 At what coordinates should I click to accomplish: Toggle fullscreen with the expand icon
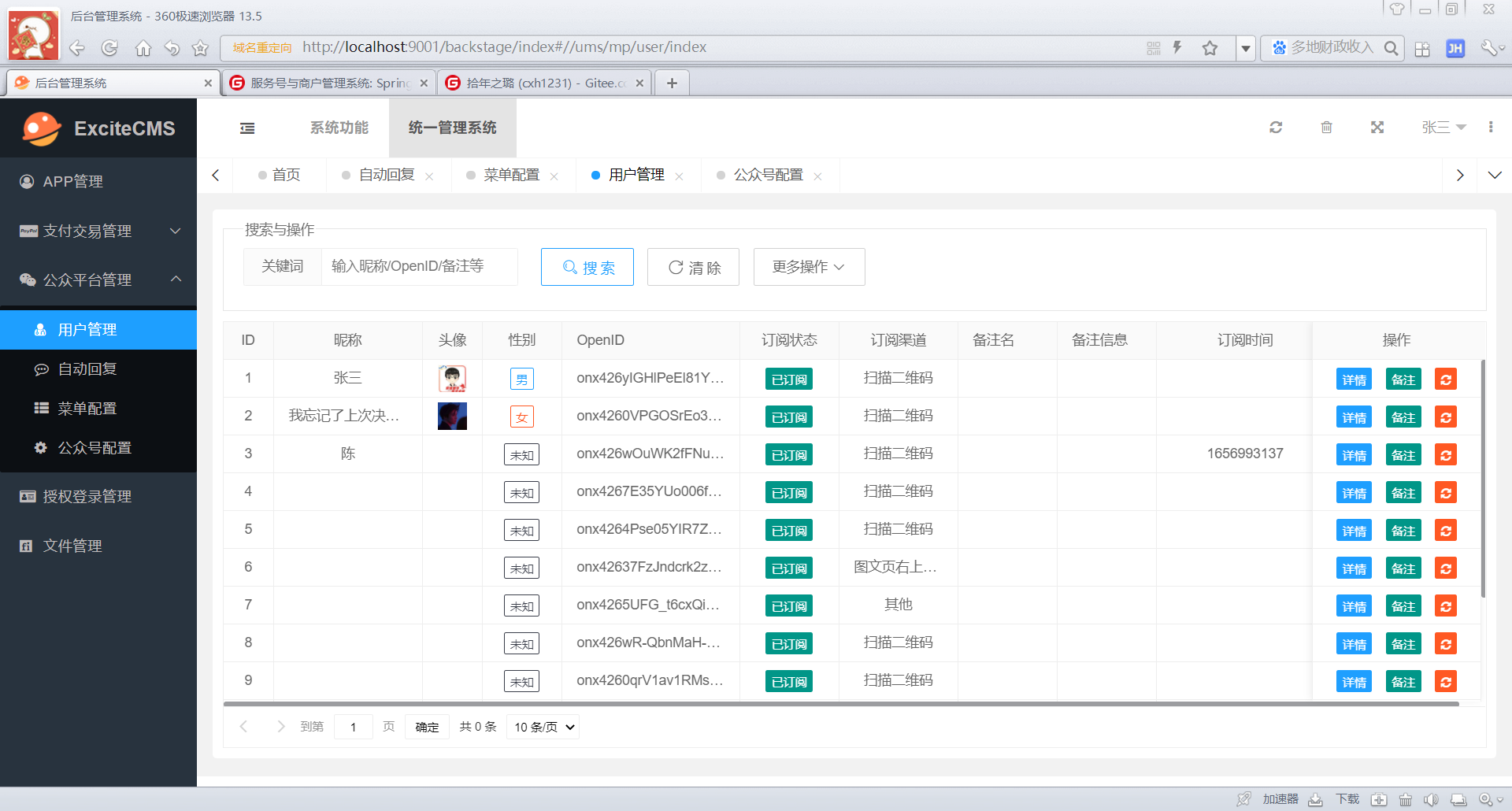(x=1377, y=128)
